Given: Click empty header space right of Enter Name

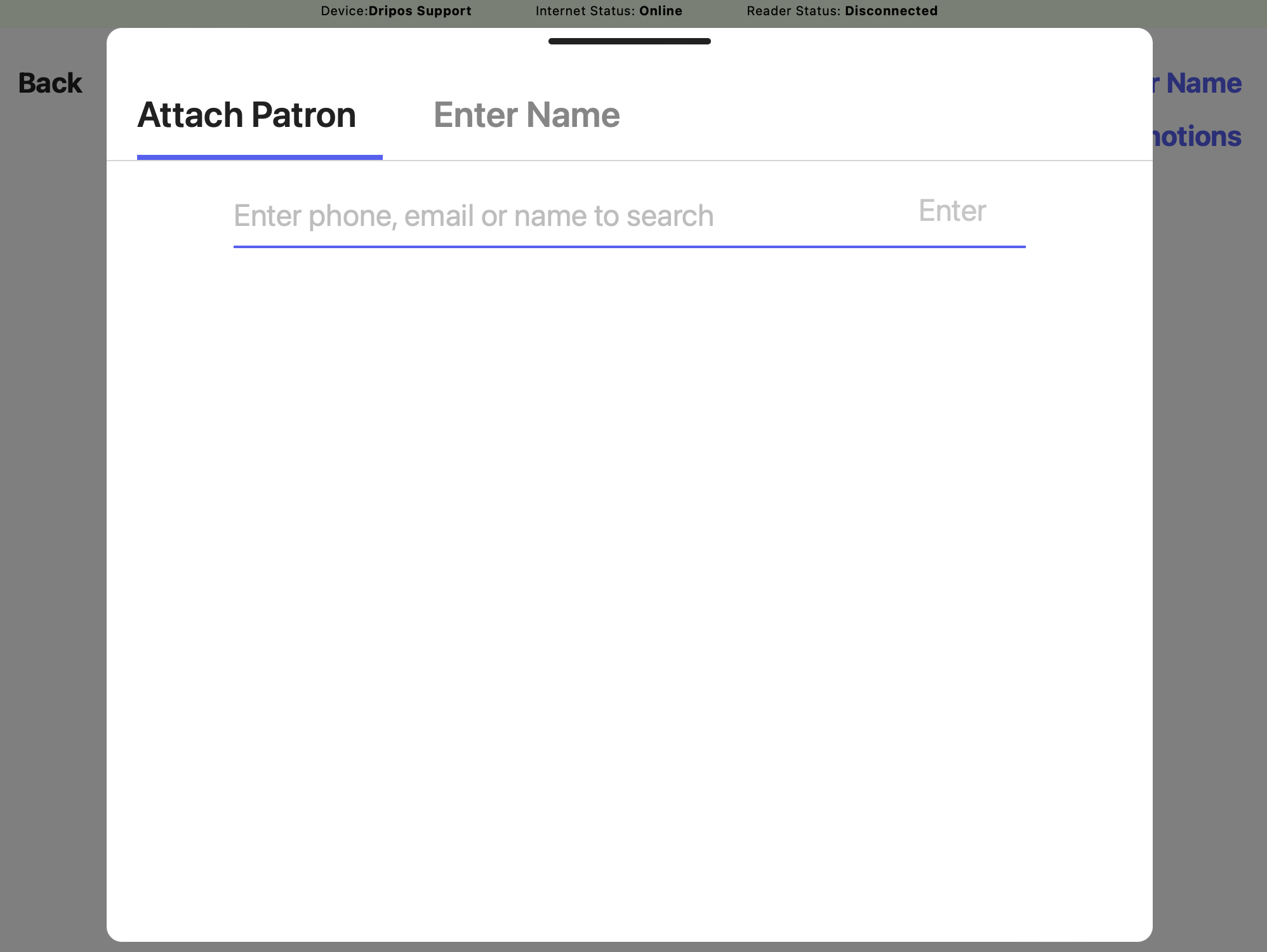Looking at the screenshot, I should pyautogui.click(x=889, y=115).
